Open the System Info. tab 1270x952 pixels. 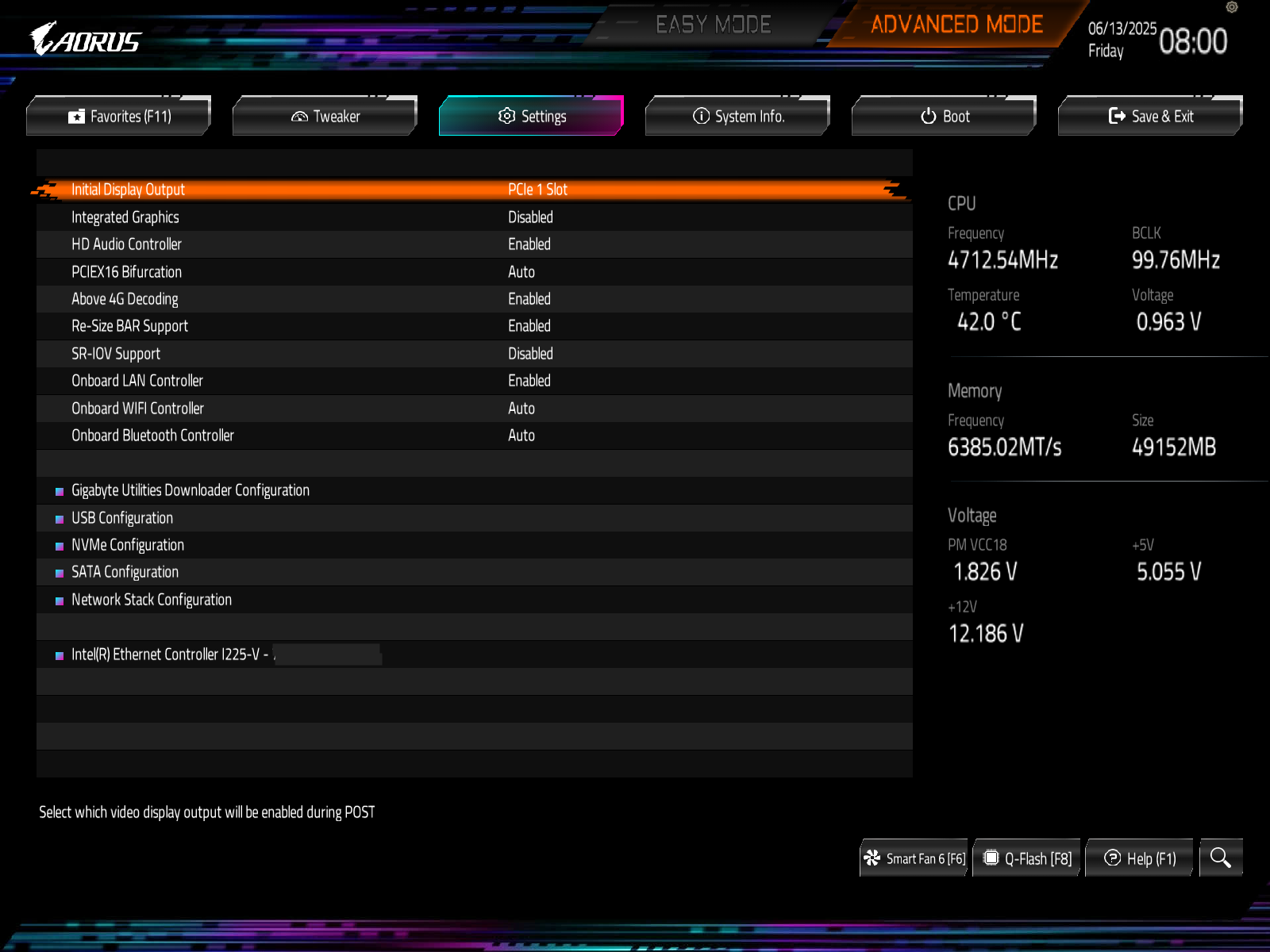(x=738, y=116)
